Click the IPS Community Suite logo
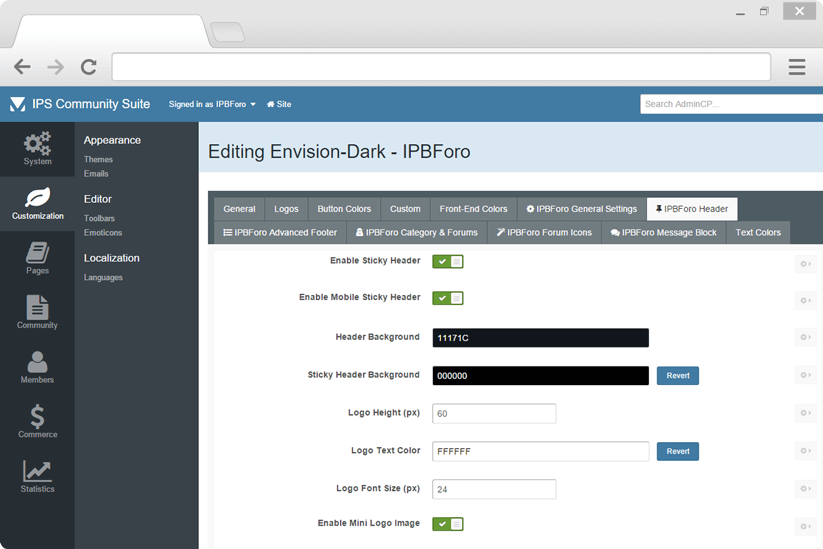The image size is (823, 549). [x=80, y=104]
